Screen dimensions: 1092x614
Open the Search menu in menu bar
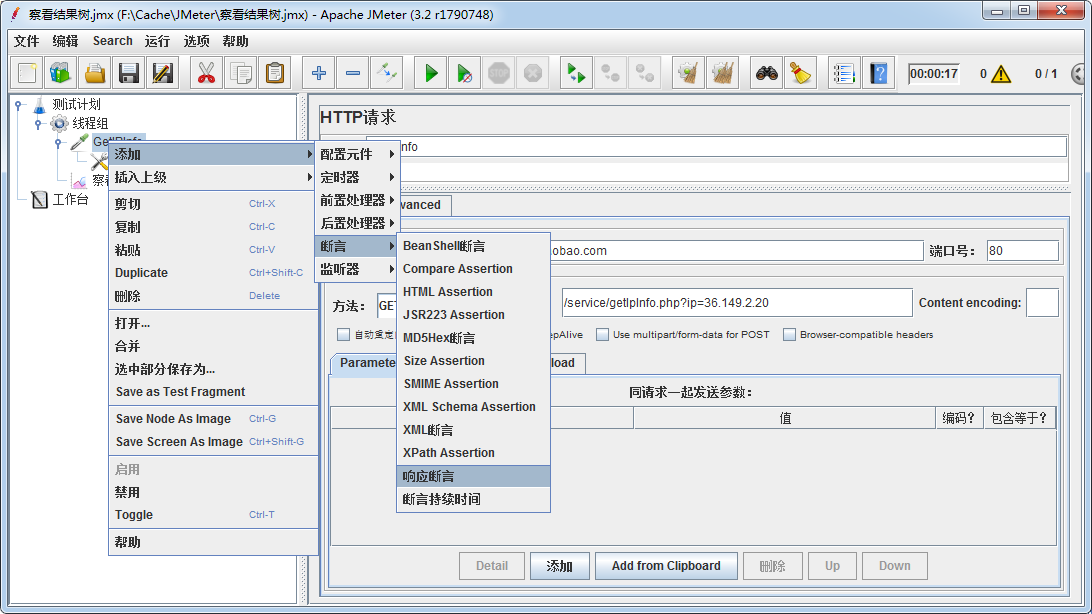[112, 41]
